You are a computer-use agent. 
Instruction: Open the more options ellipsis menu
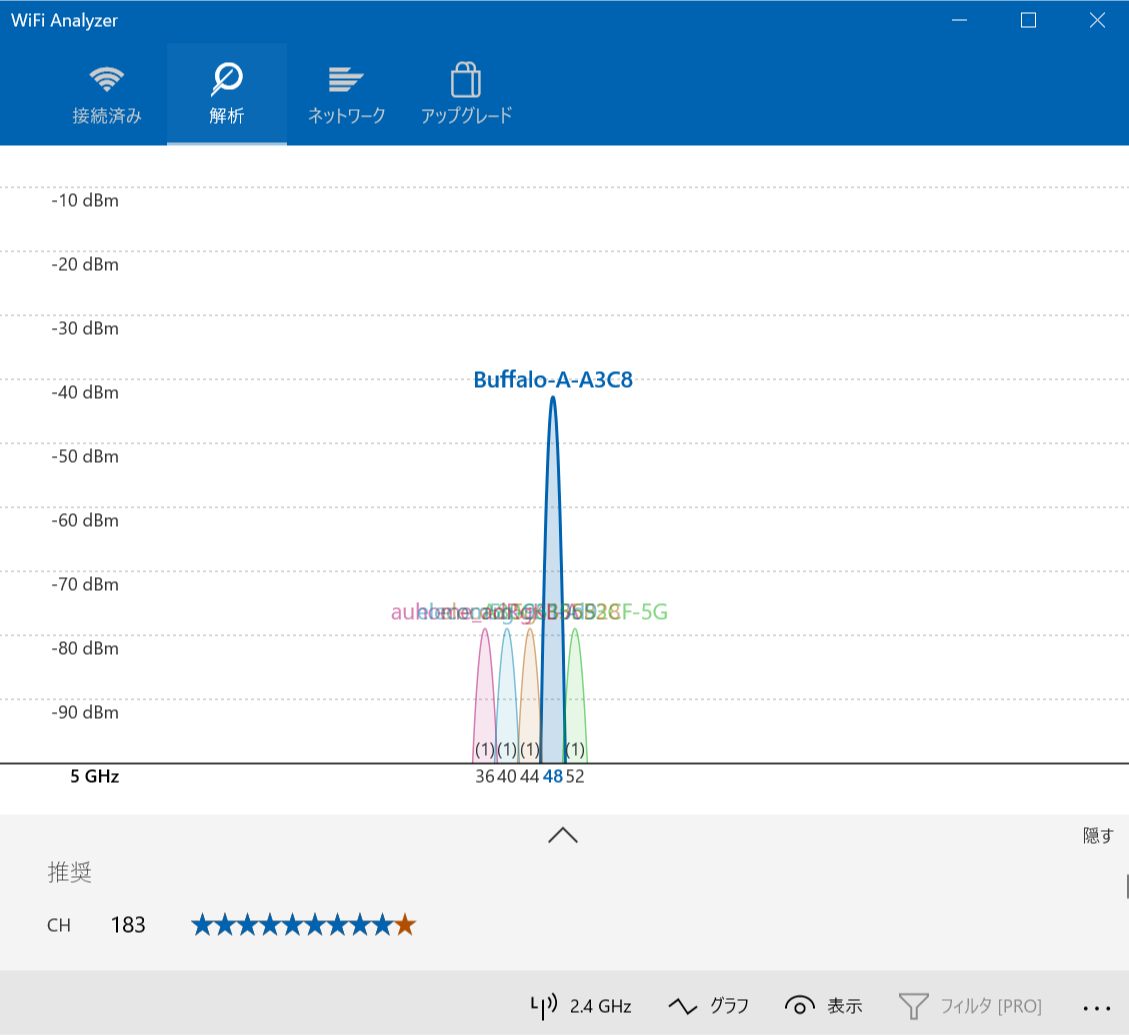[x=1097, y=1006]
